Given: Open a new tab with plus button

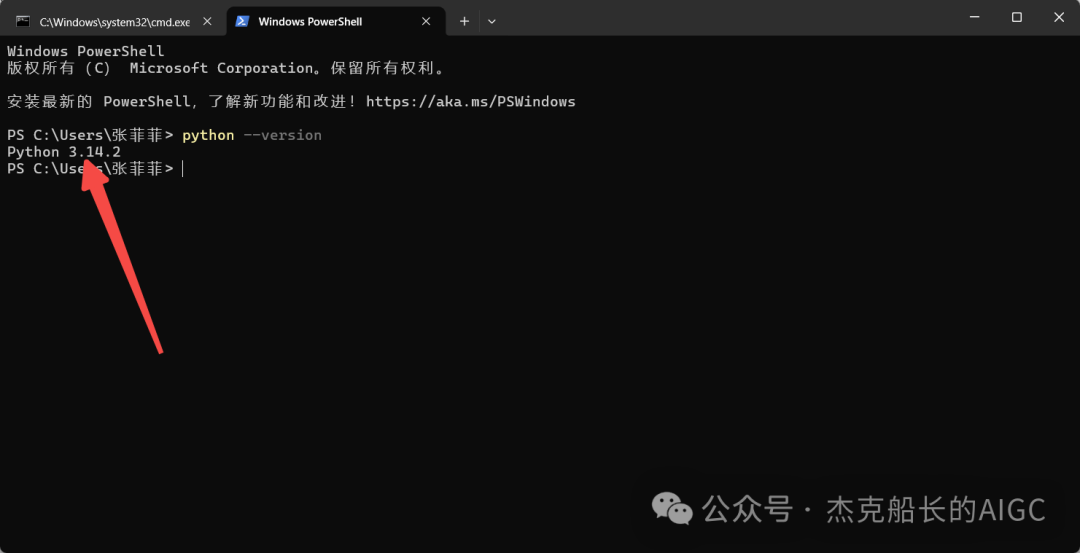Looking at the screenshot, I should (464, 21).
